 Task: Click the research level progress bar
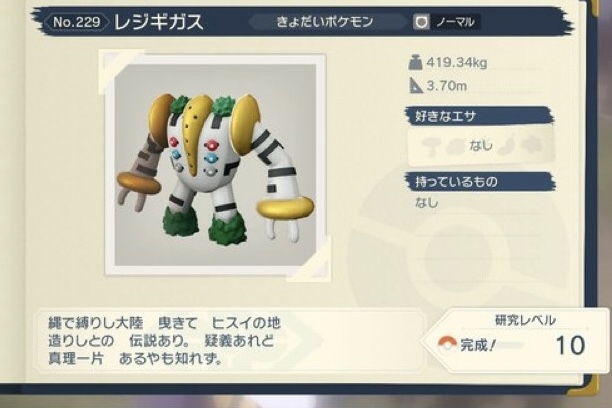pyautogui.click(x=511, y=345)
